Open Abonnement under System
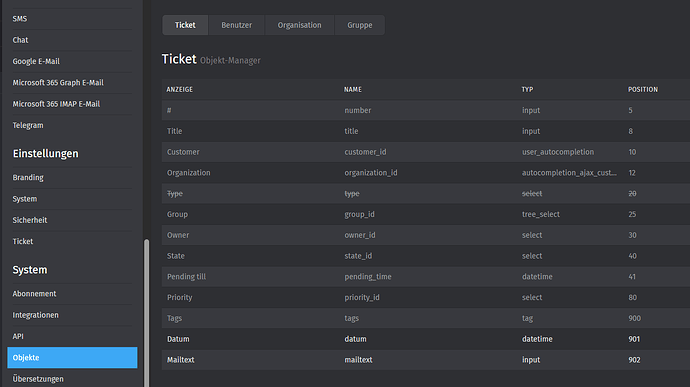The height and width of the screenshot is (387, 690). 34,294
